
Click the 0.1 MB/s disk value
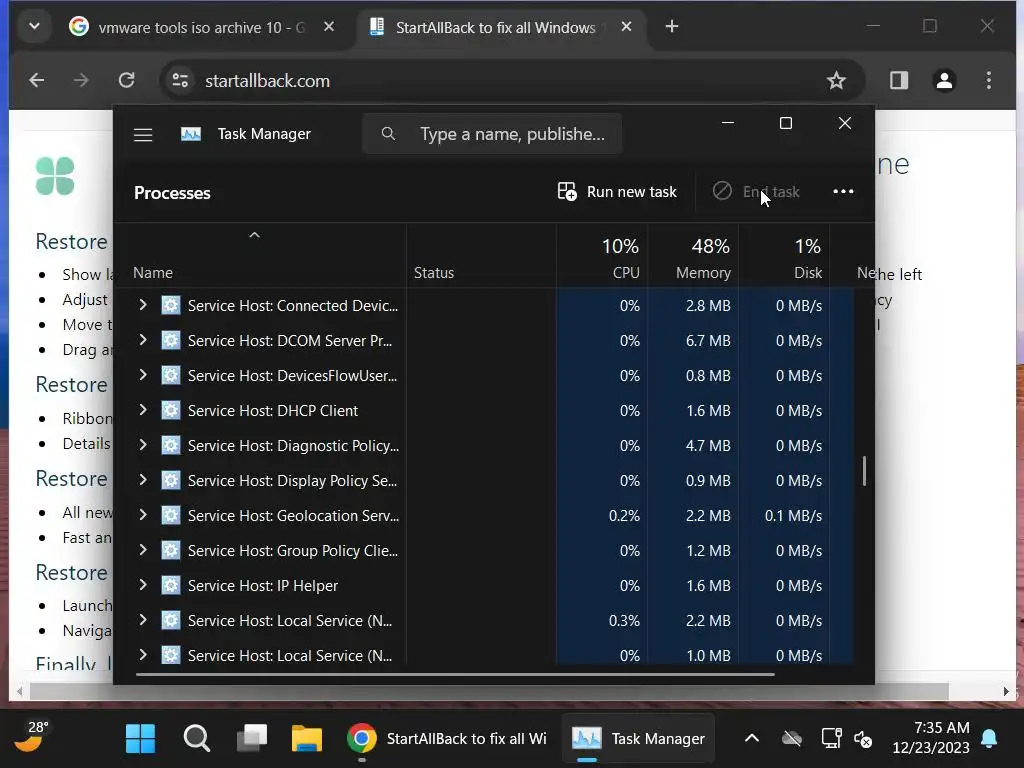click(x=793, y=515)
